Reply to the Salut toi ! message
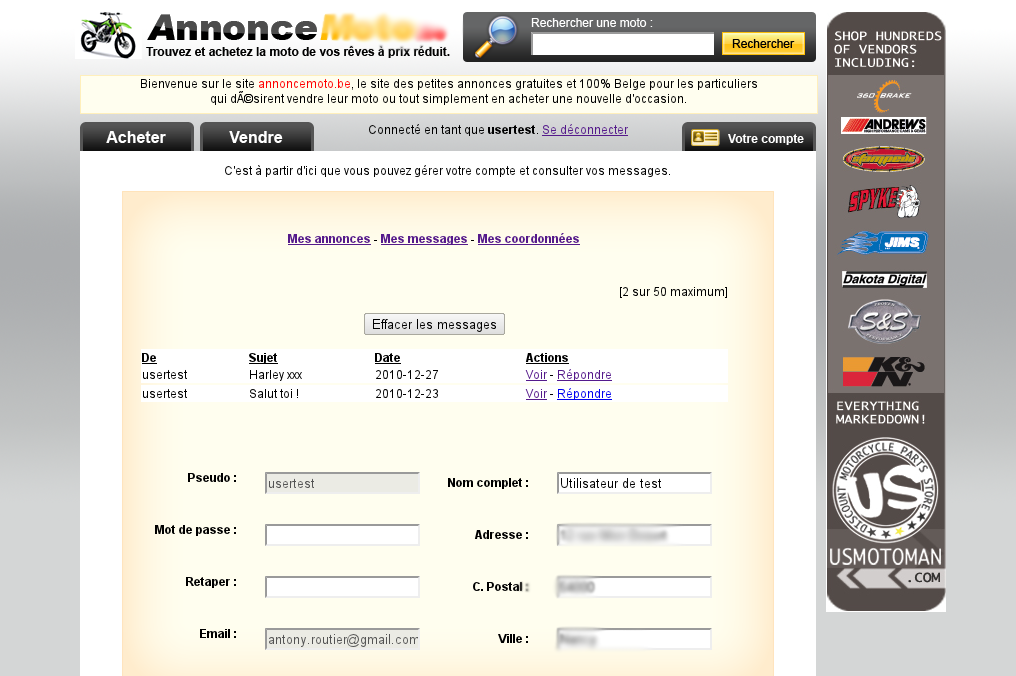Screen dimensions: 1016x676 [x=584, y=394]
